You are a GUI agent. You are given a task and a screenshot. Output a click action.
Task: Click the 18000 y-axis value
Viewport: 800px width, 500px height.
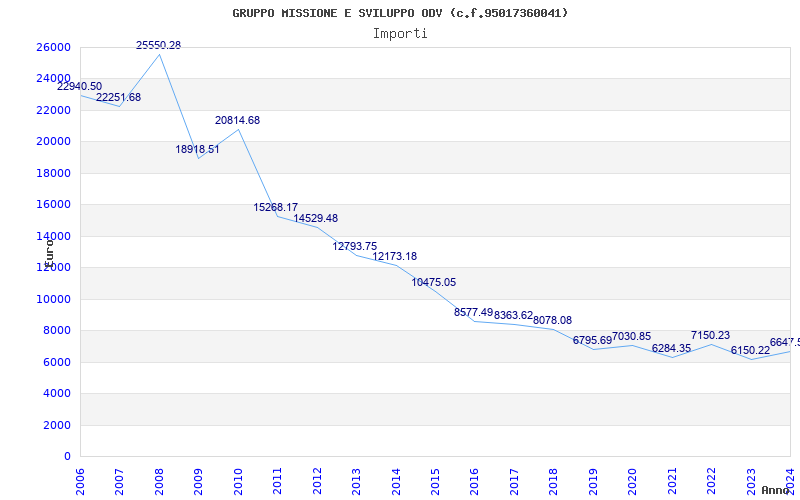tap(53, 173)
